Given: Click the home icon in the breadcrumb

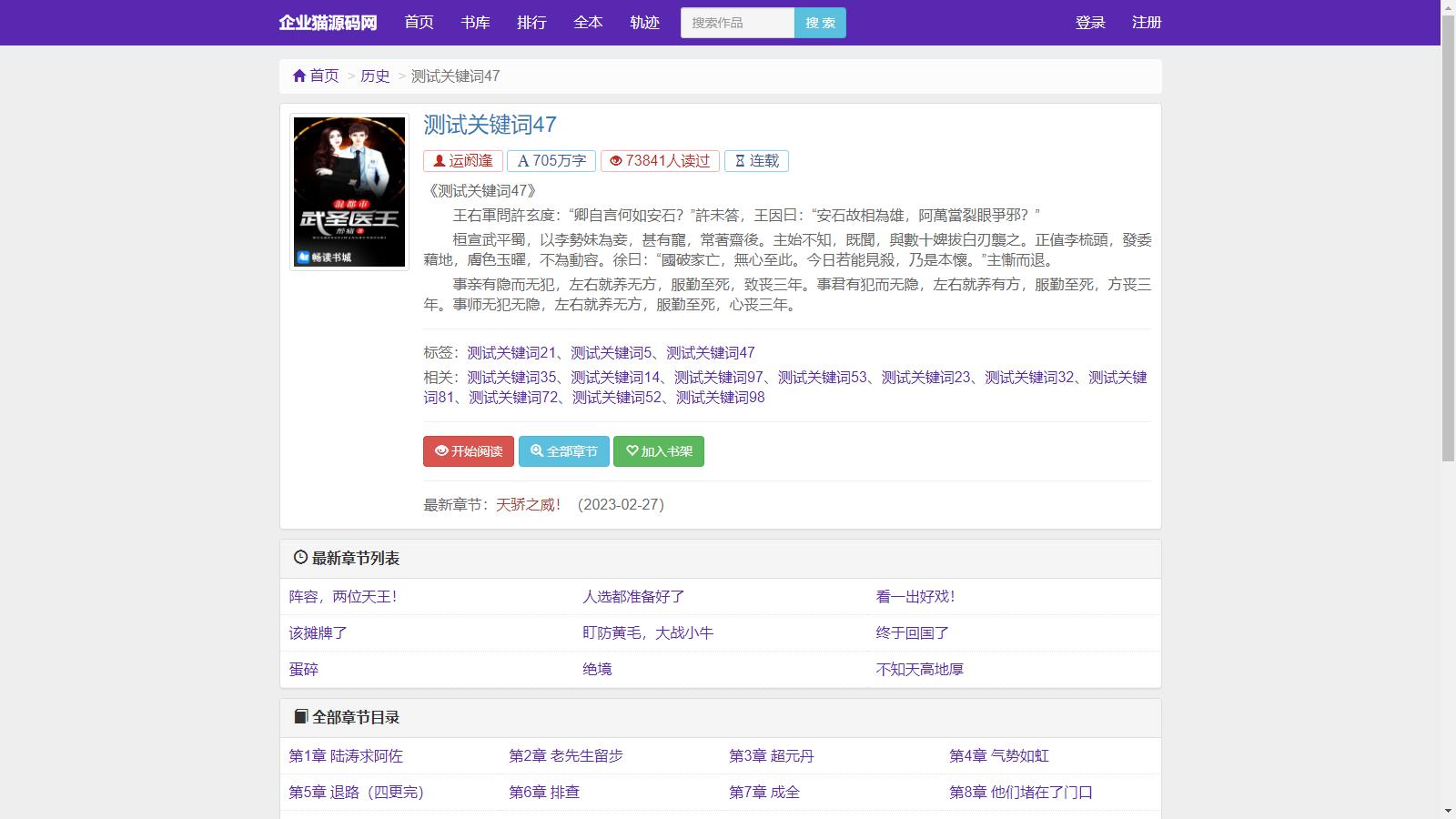Looking at the screenshot, I should point(299,76).
